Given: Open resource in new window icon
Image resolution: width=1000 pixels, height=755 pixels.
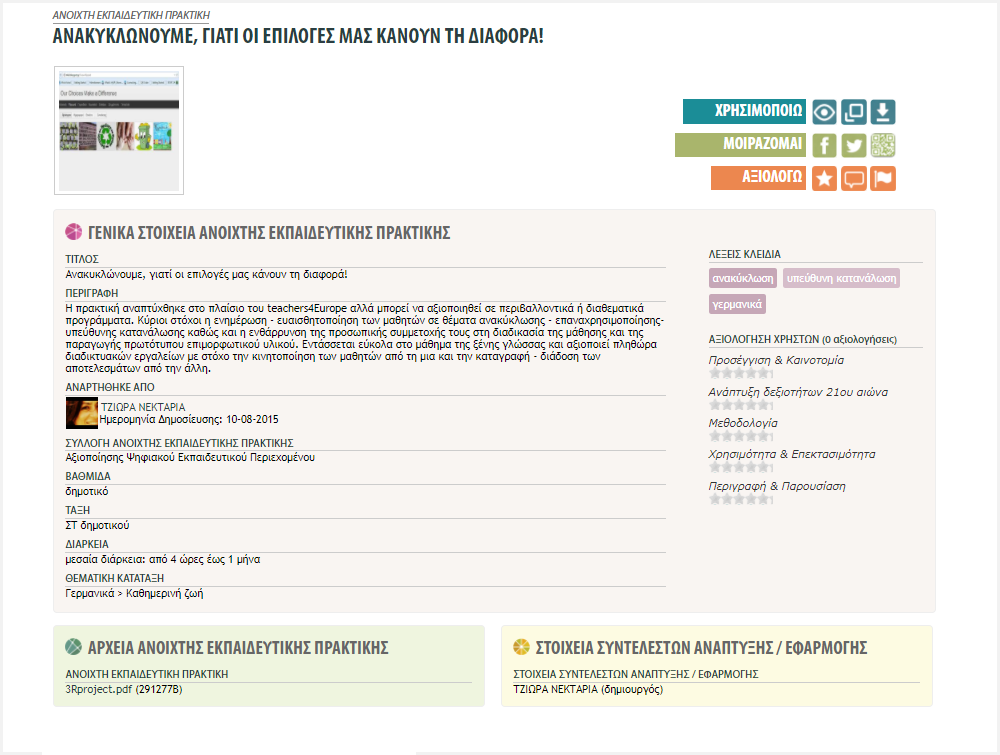Looking at the screenshot, I should [854, 112].
